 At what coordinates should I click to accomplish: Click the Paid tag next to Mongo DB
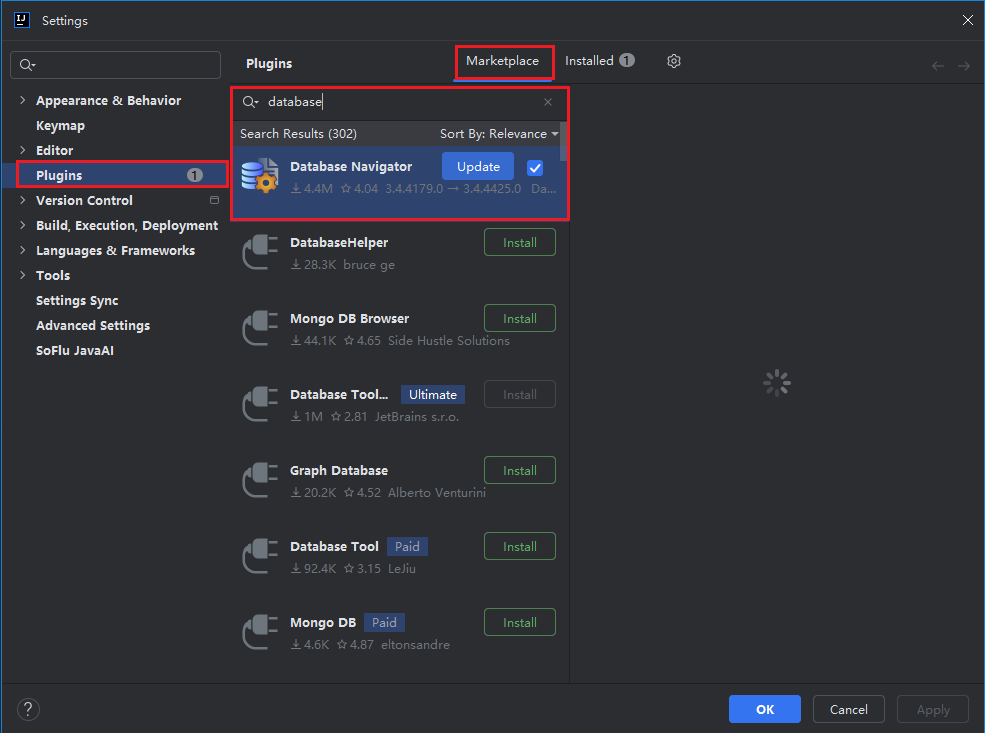pyautogui.click(x=384, y=622)
